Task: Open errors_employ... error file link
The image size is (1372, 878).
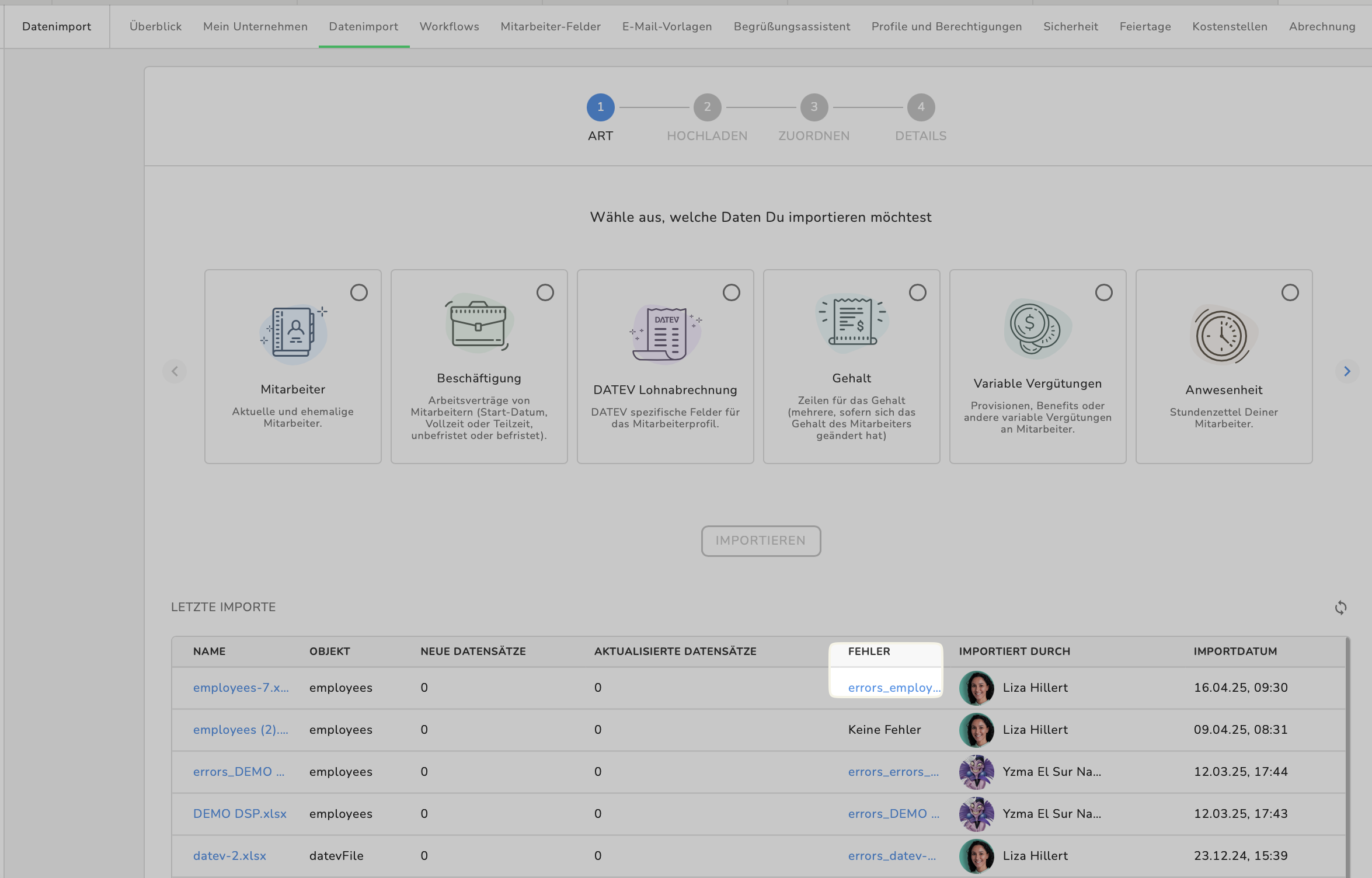Action: [x=894, y=688]
